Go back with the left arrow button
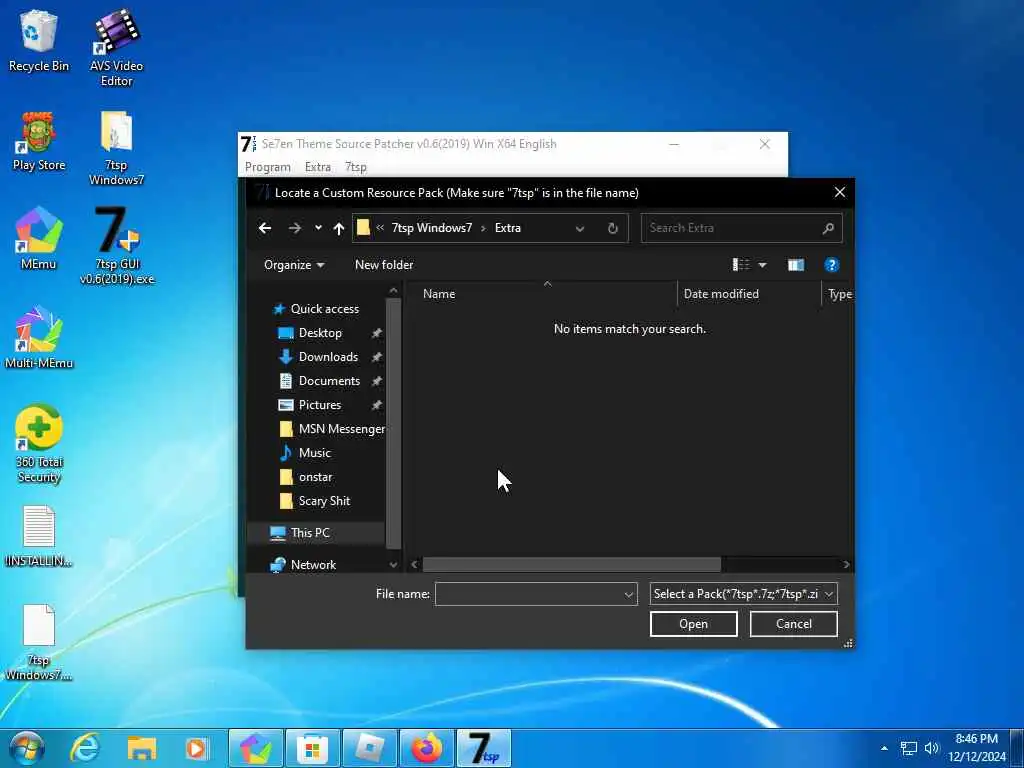1024x768 pixels. point(264,228)
